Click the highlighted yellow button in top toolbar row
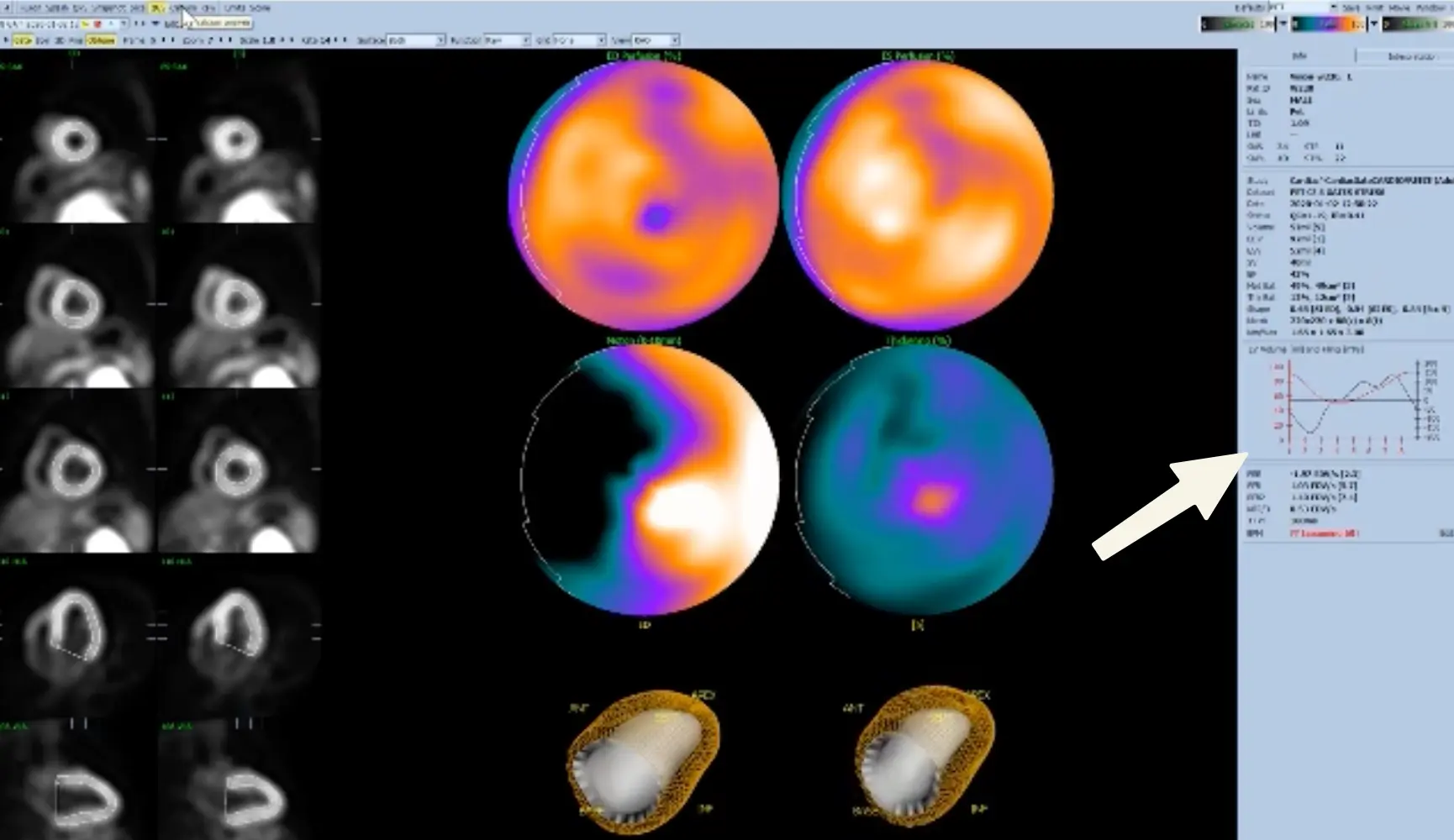This screenshot has height=840, width=1454. [157, 8]
